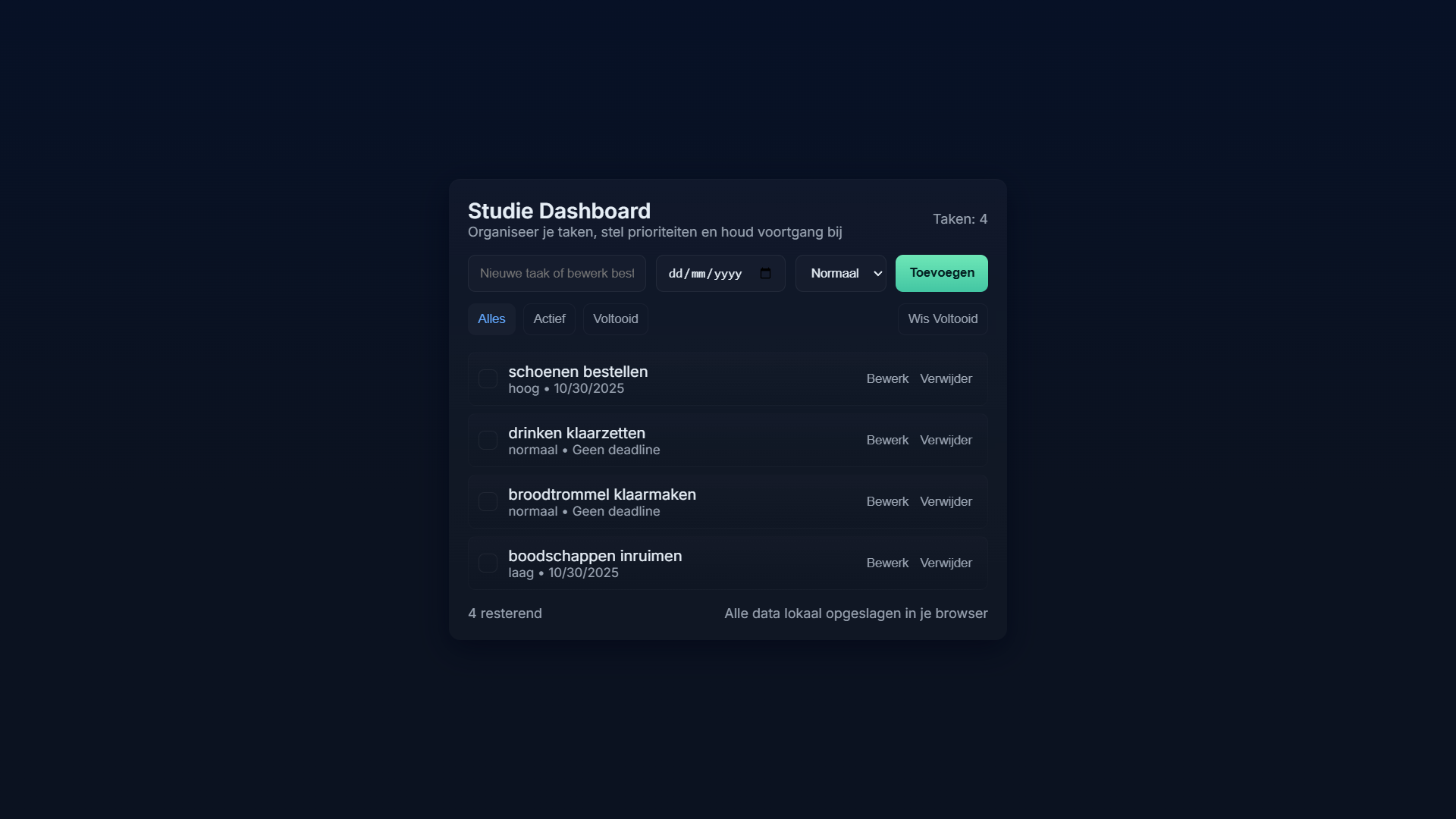Focus the new task text input

tap(557, 274)
